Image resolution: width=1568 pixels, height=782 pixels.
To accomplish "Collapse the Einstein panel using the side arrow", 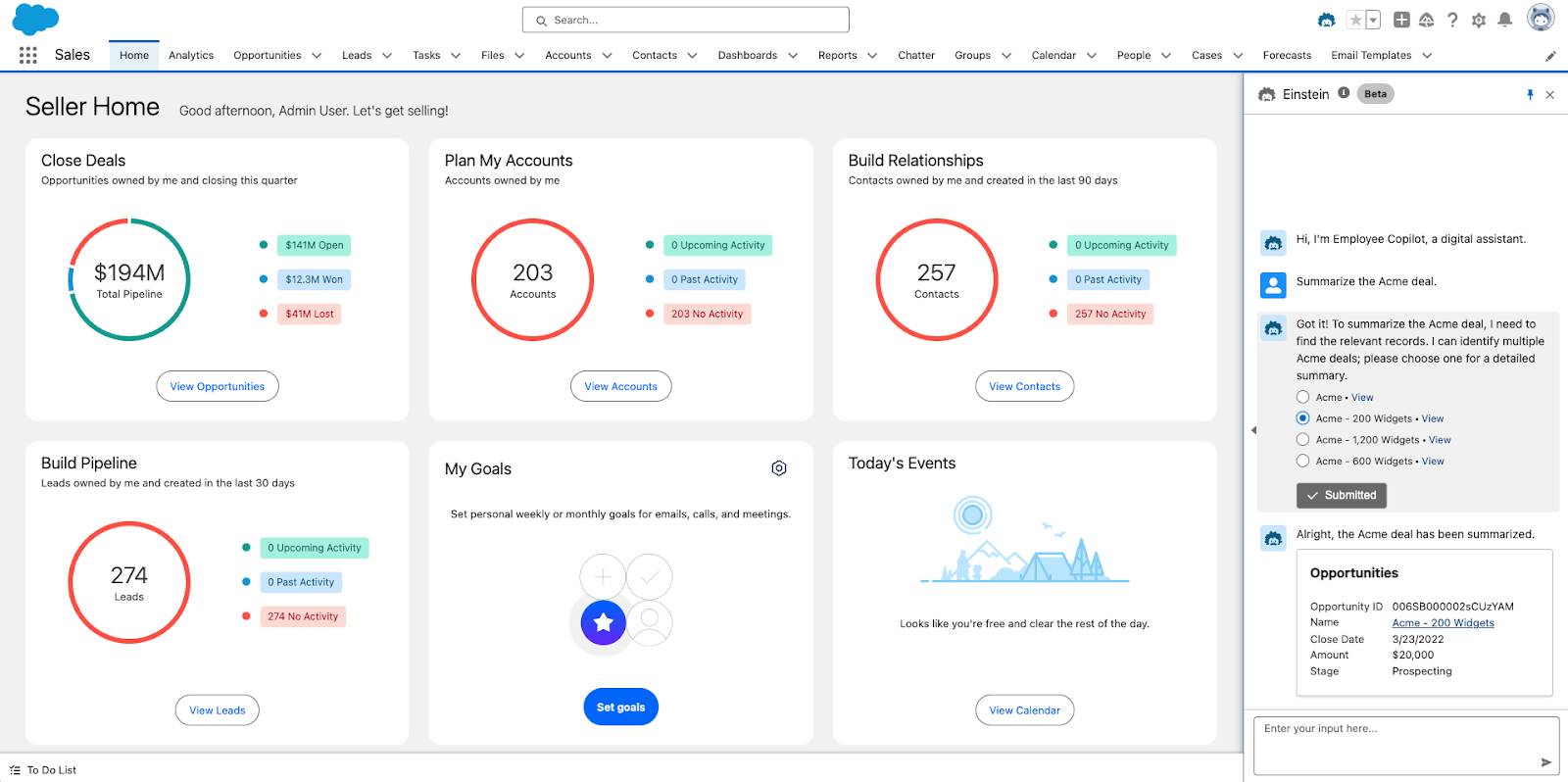I will click(x=1253, y=430).
